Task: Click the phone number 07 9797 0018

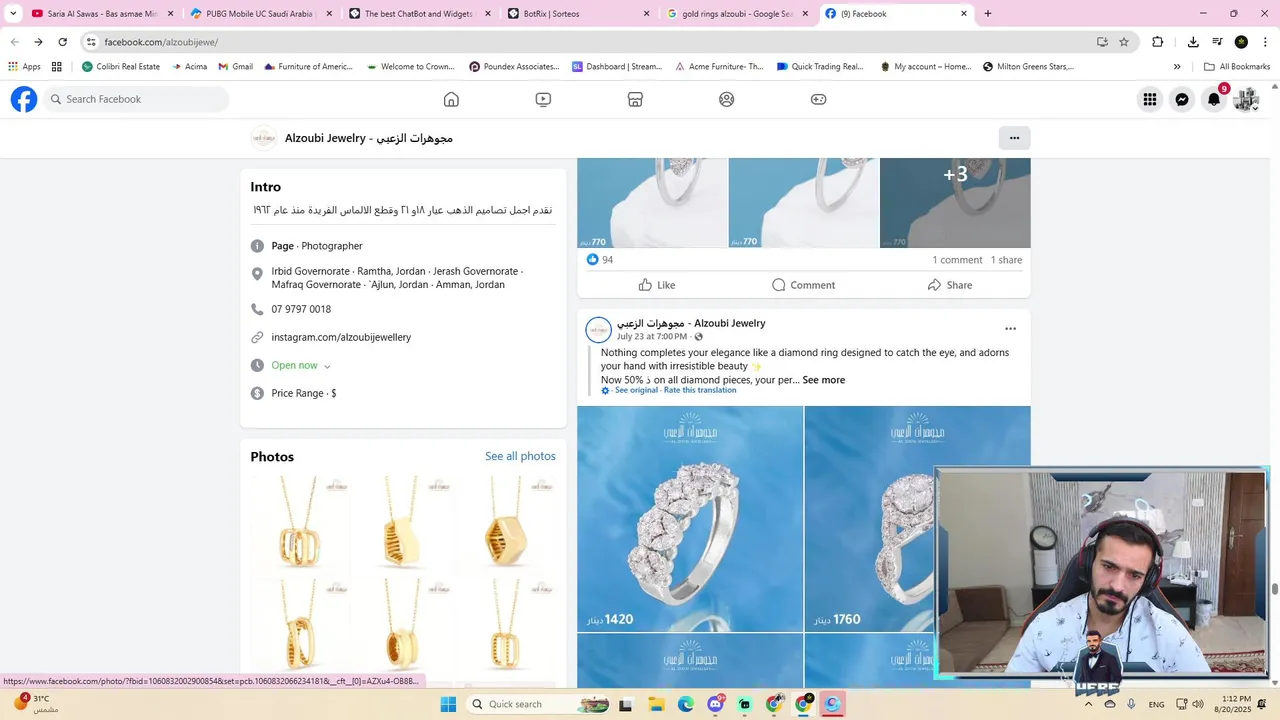Action: [301, 309]
